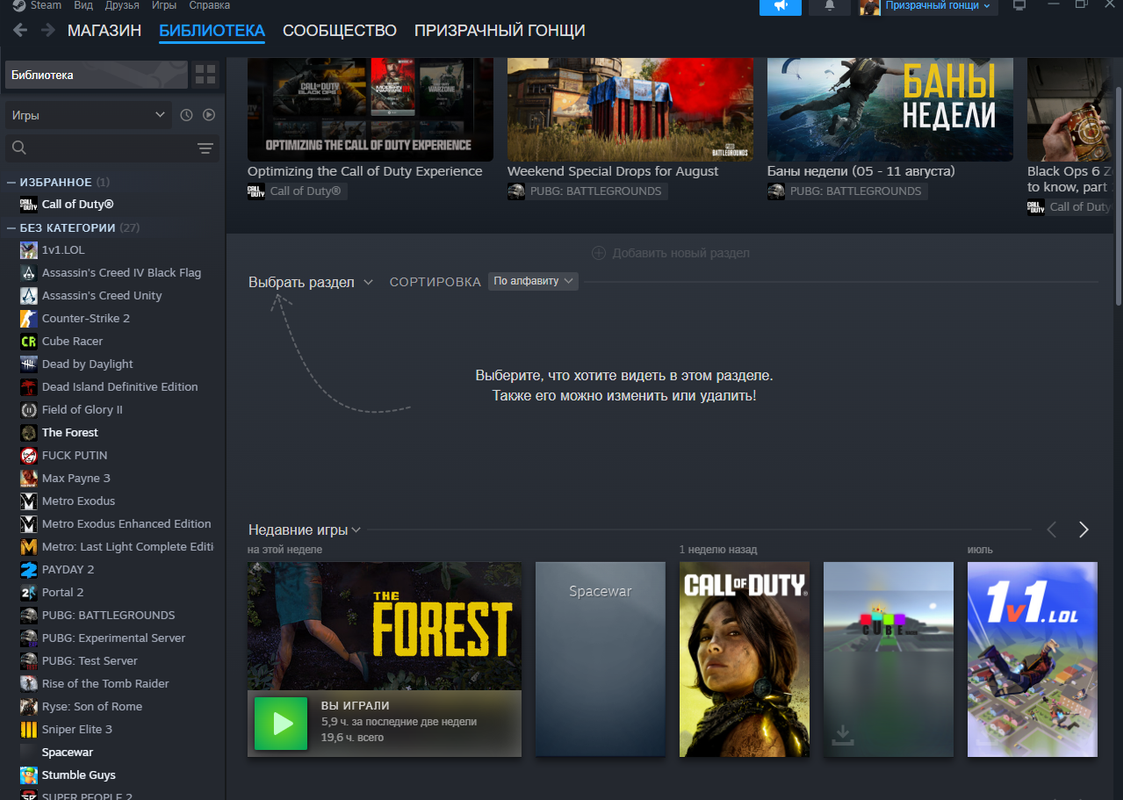Image resolution: width=1123 pixels, height=800 pixels.
Task: Click the Counter-Strike 2 game icon
Action: coord(29,318)
